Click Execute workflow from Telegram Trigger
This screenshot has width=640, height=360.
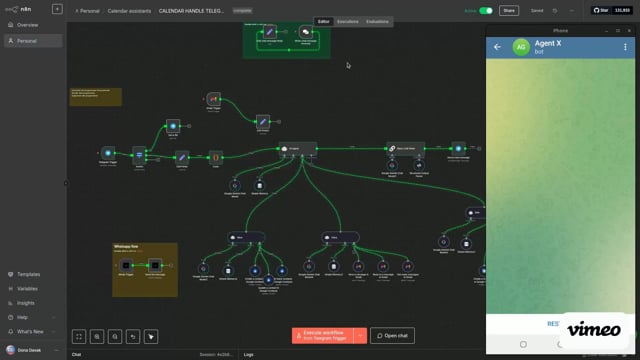click(x=322, y=336)
